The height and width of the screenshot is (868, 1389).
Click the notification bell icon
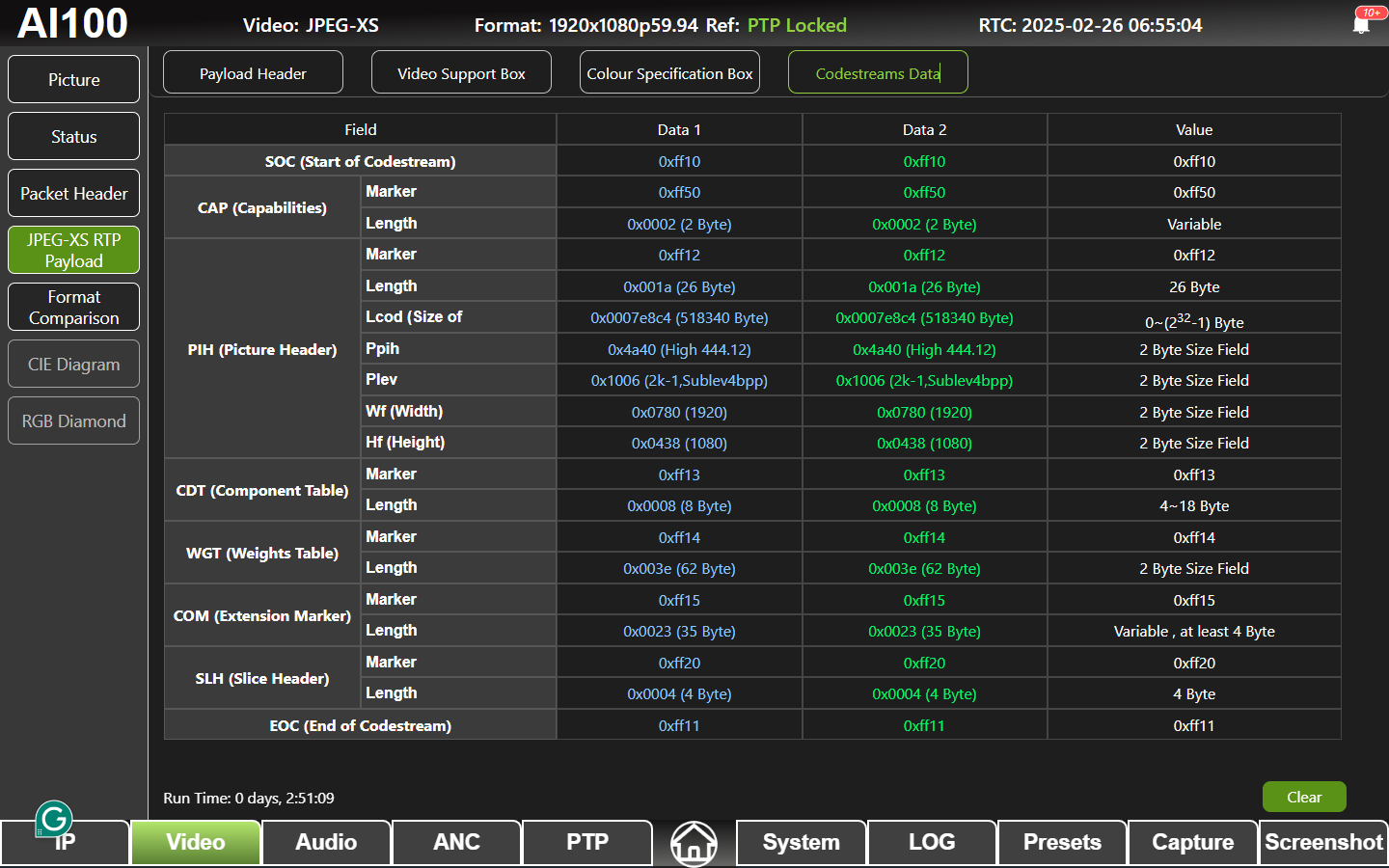point(1362,23)
